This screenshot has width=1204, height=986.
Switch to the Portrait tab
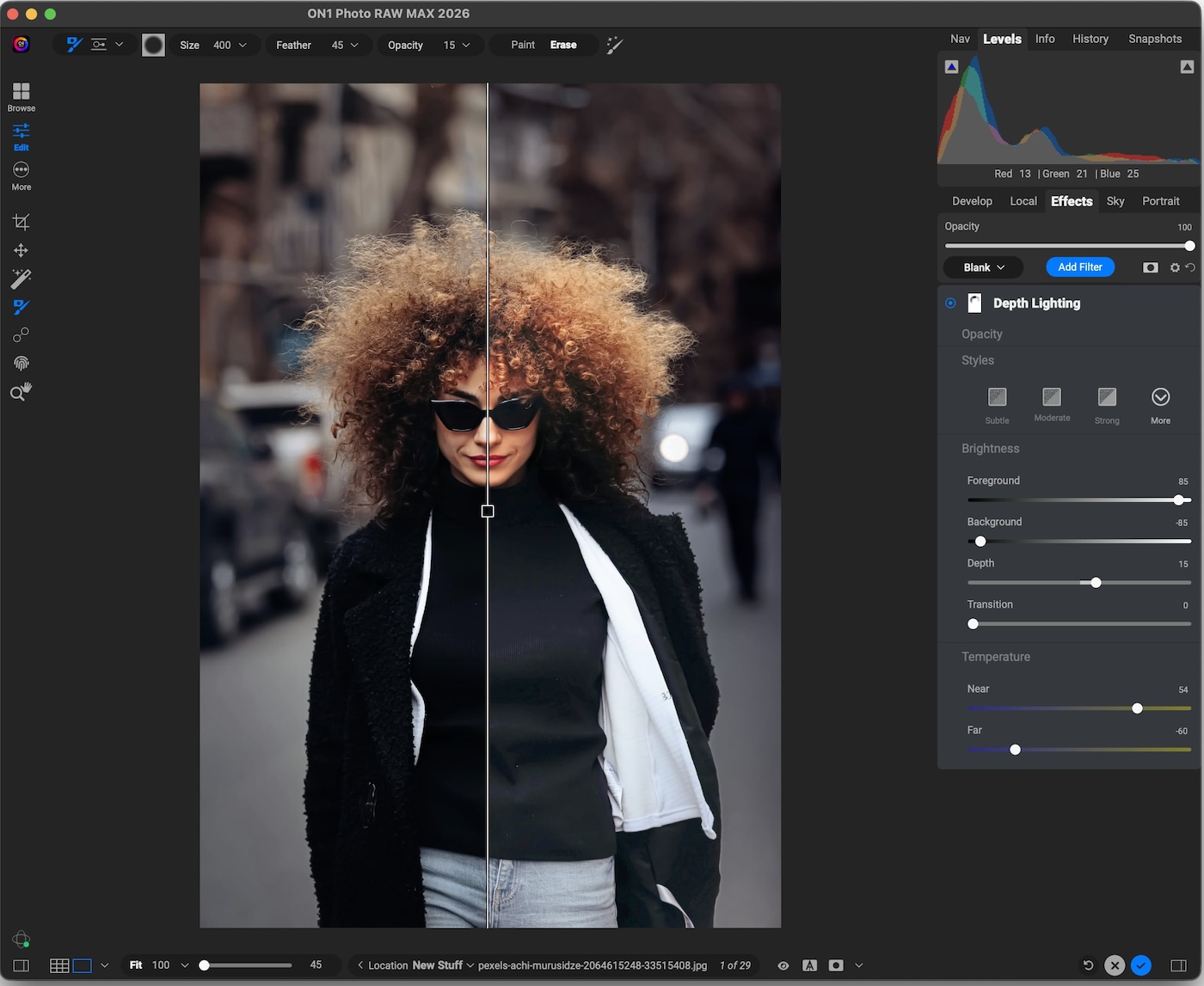1160,201
